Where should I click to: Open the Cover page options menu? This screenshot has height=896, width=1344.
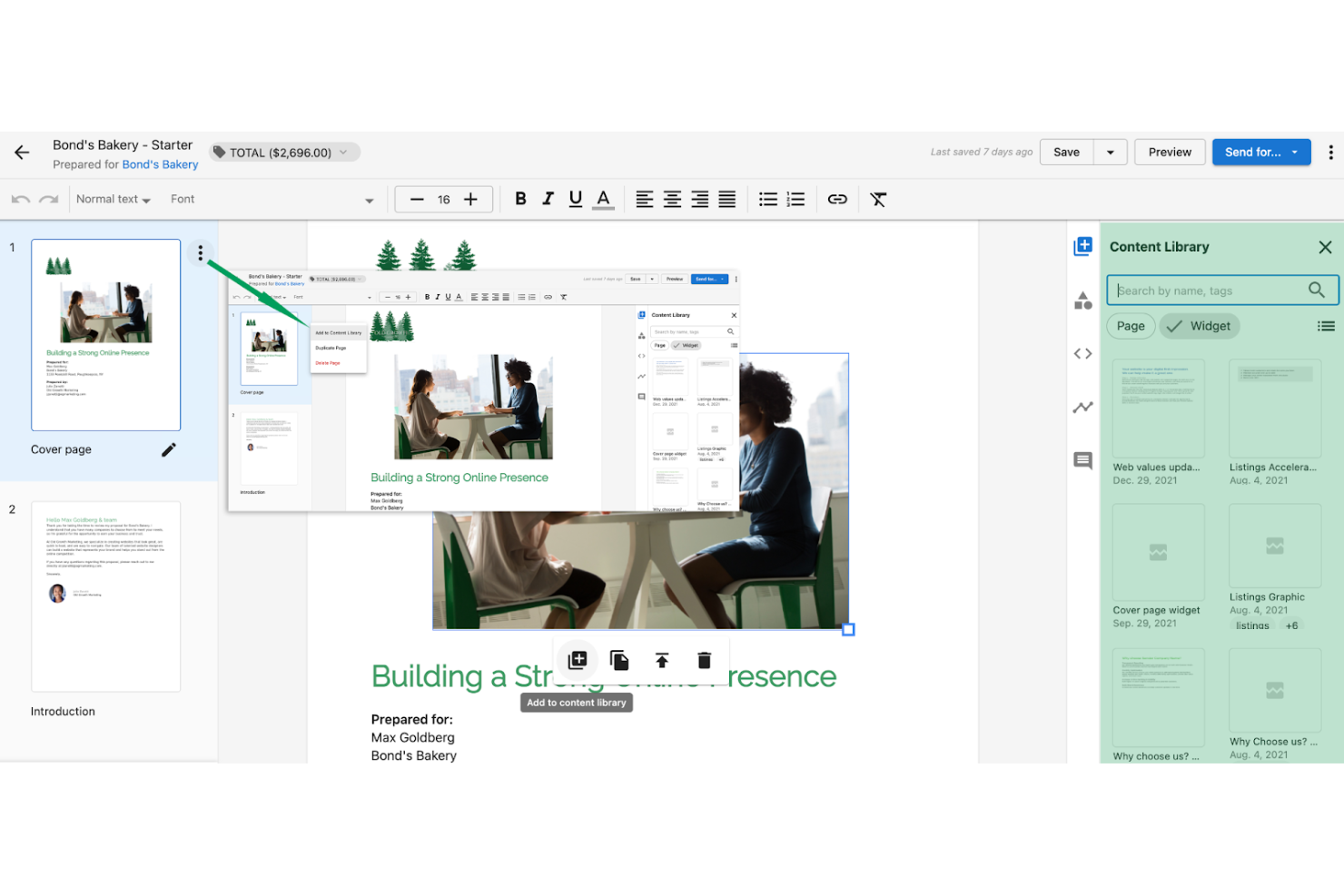200,253
